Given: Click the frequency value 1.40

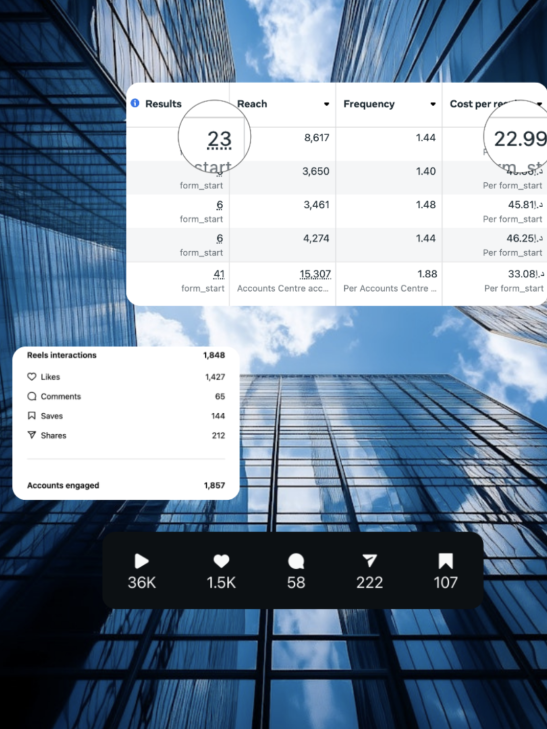Looking at the screenshot, I should pyautogui.click(x=426, y=171).
